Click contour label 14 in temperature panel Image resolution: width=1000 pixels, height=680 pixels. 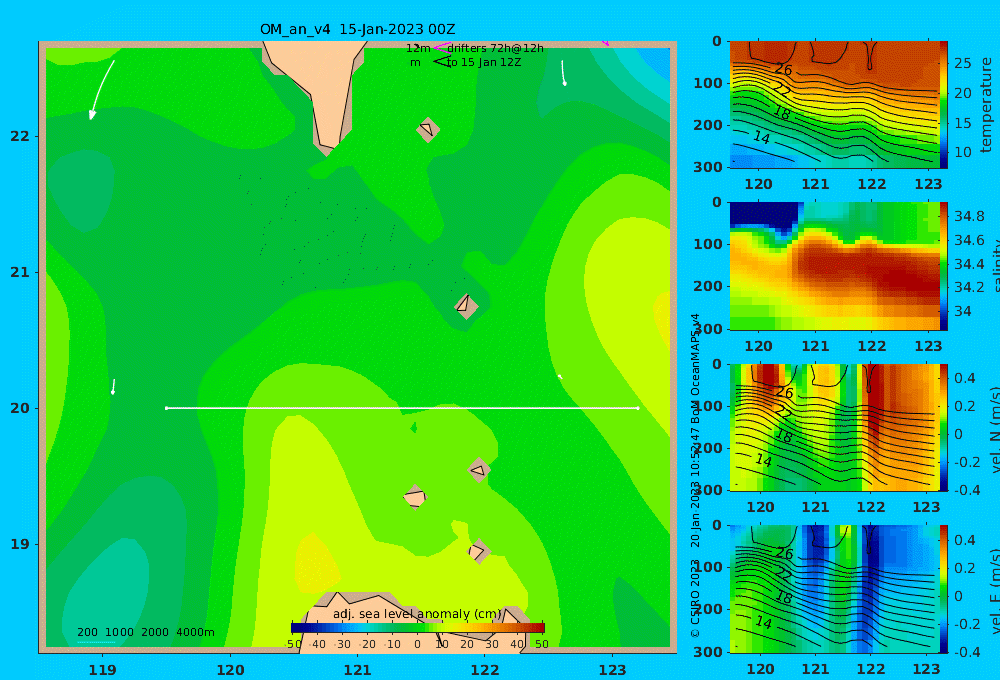[x=761, y=137]
